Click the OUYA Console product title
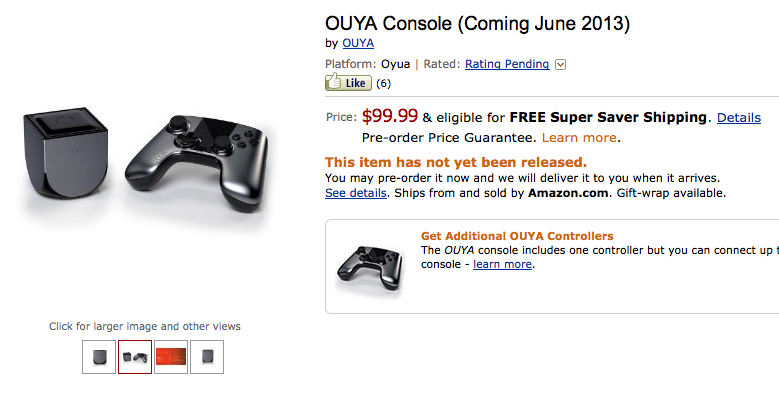The height and width of the screenshot is (397, 779). pyautogui.click(x=477, y=24)
